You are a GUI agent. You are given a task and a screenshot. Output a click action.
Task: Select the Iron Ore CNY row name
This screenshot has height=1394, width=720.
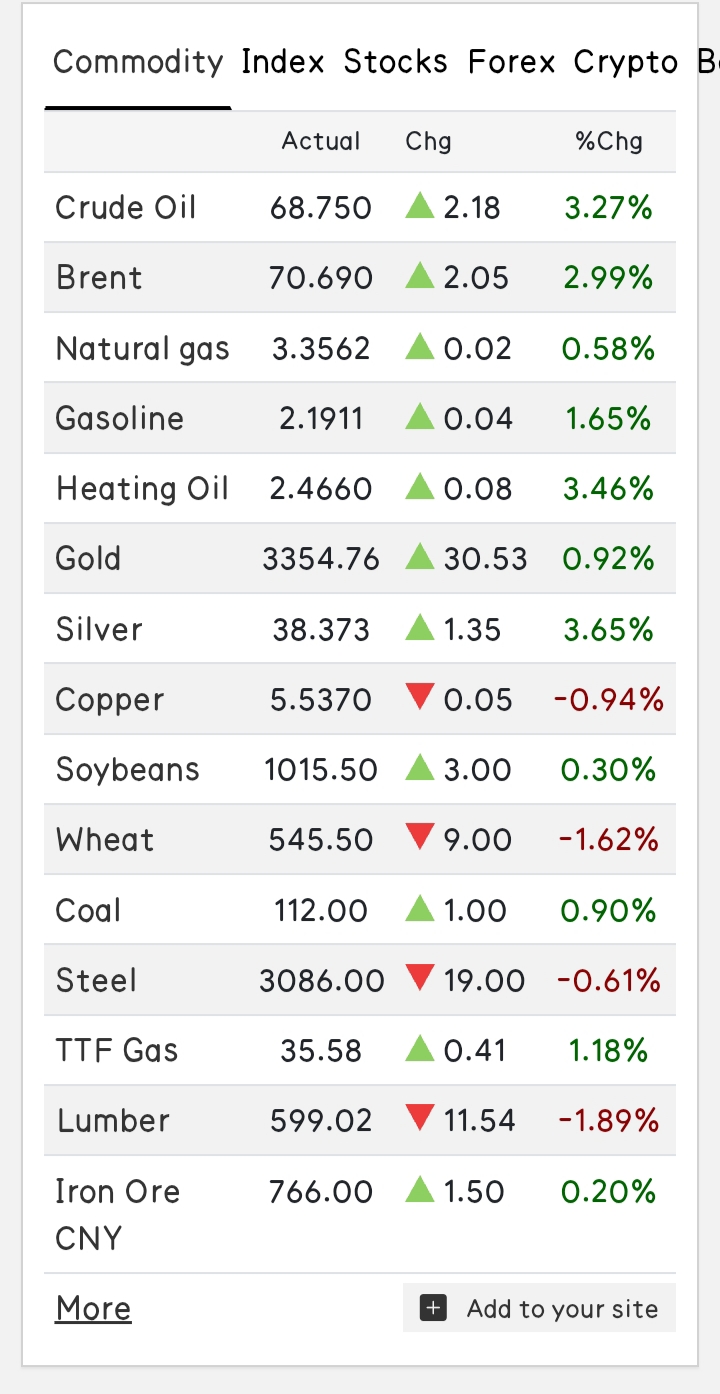coord(117,1214)
